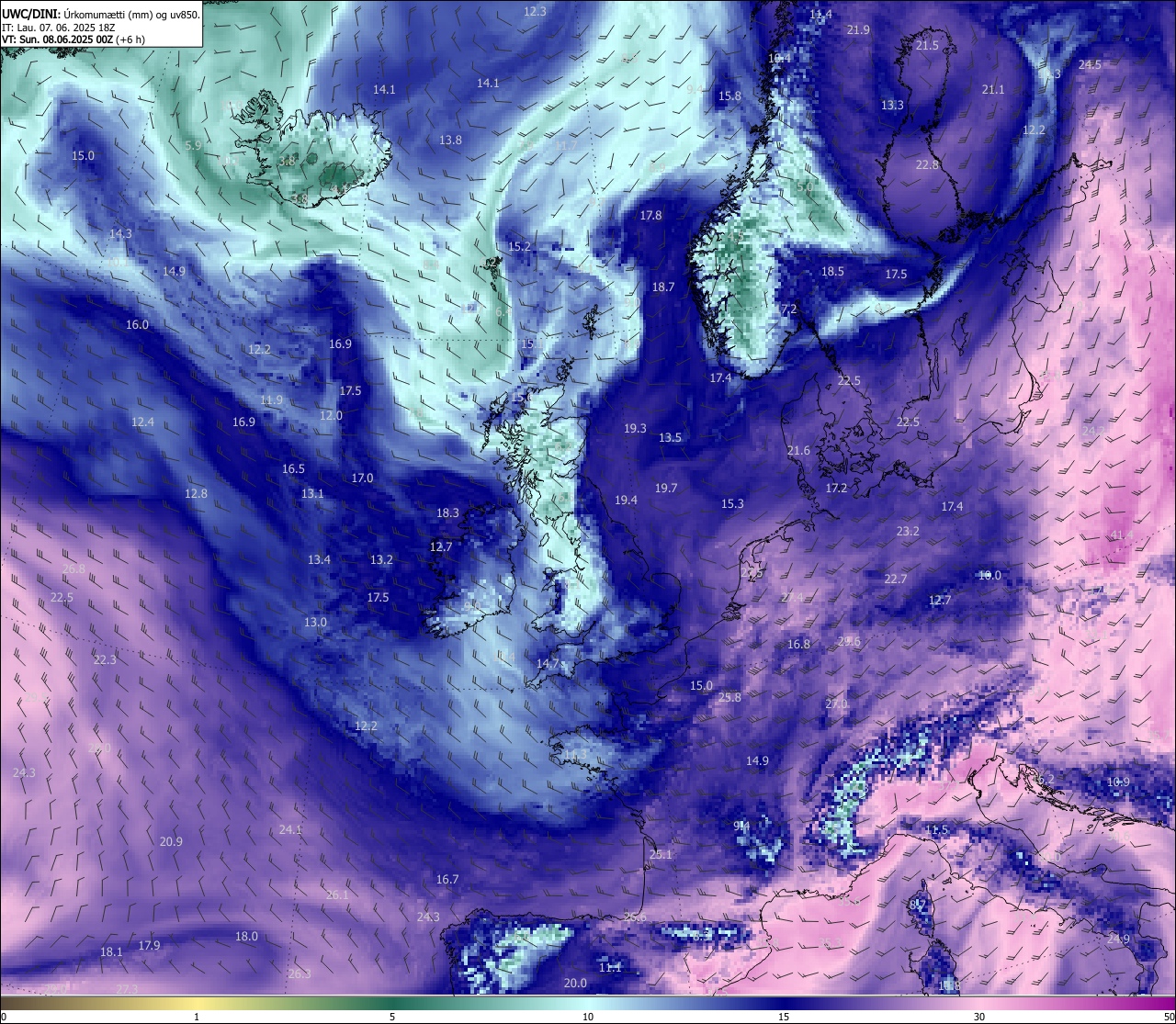Click the map value 20.0

click(575, 983)
